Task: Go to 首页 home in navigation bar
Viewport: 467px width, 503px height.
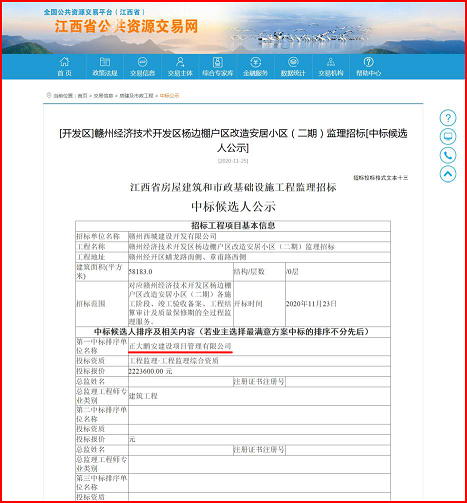Action: 65,67
